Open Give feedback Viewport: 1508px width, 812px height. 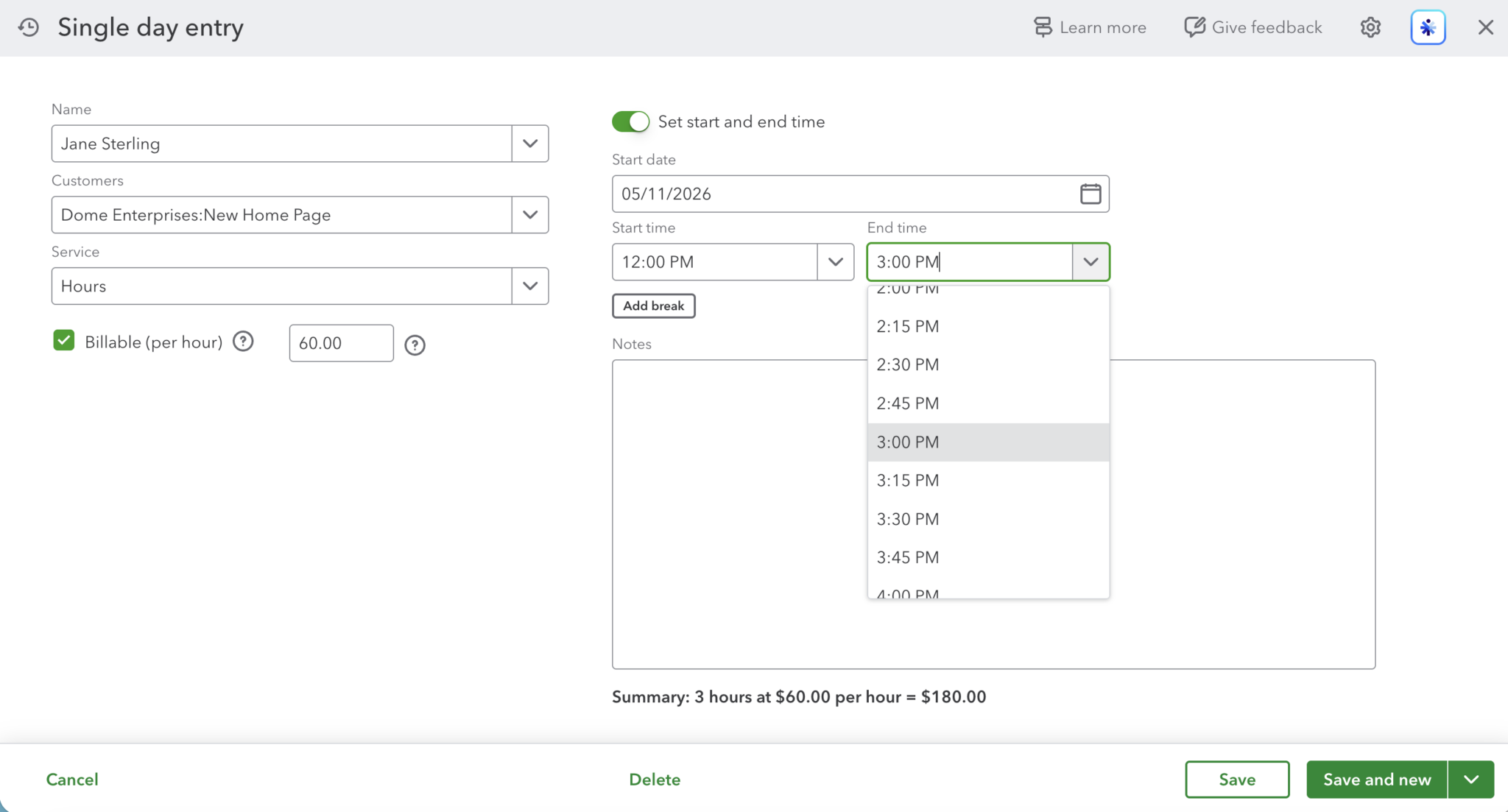pos(1253,27)
